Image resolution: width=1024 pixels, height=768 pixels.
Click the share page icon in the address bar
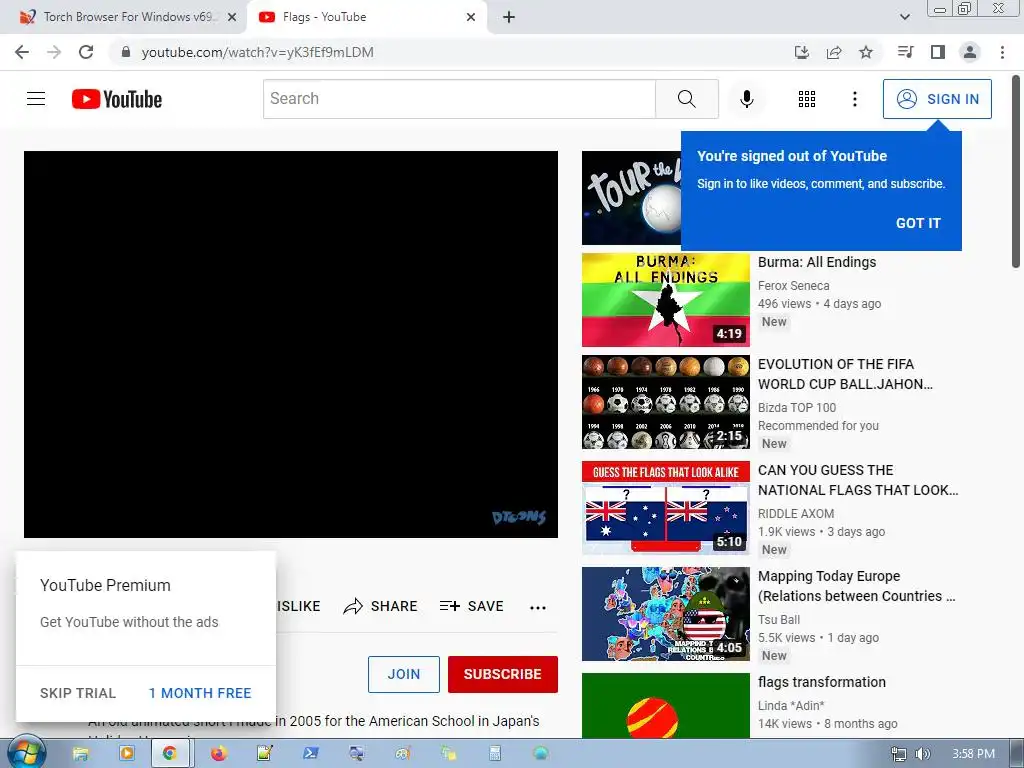[833, 52]
